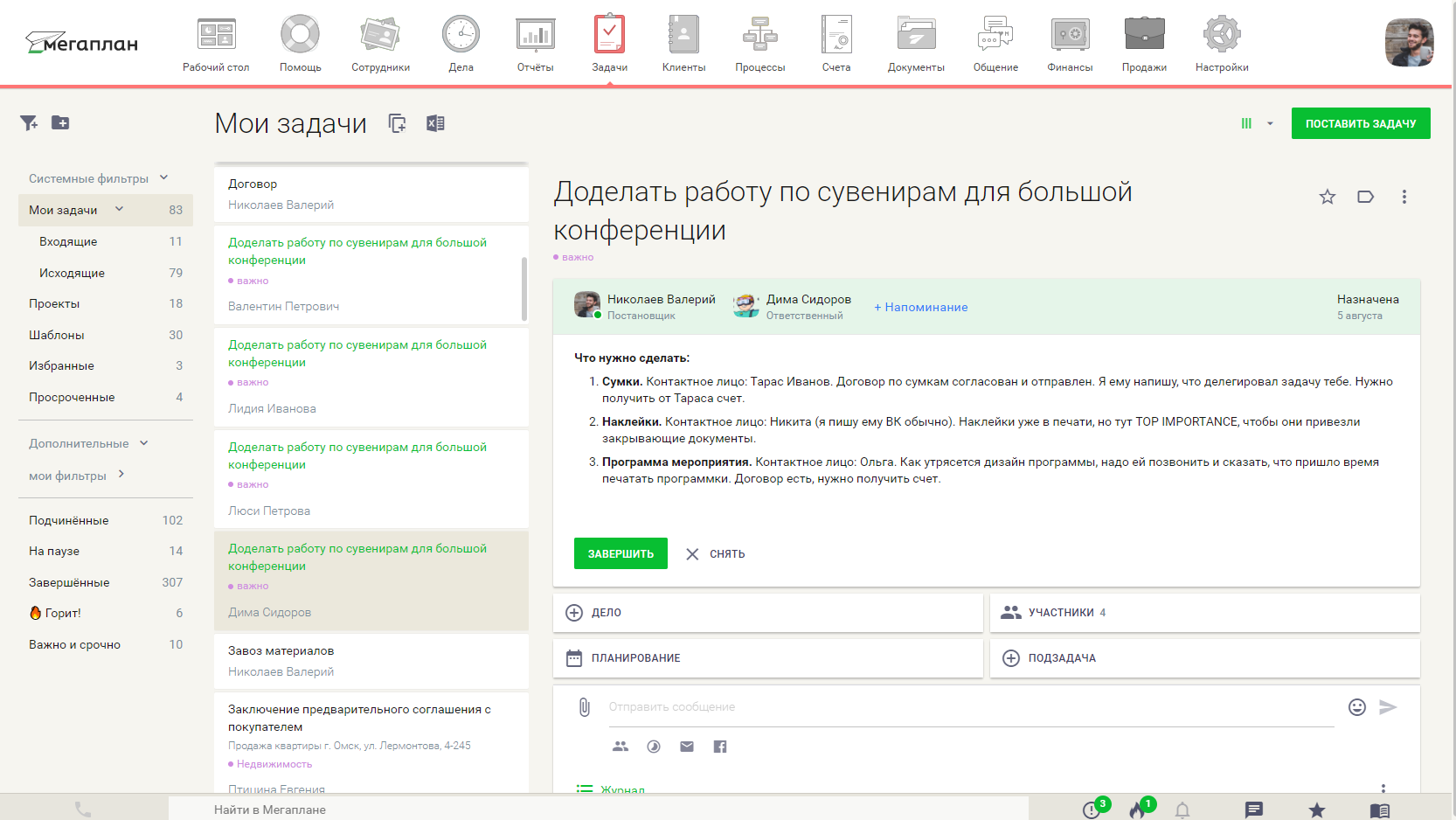Image resolution: width=1456 pixels, height=820 pixels.
Task: Click the tag label icon in task header
Action: point(1365,197)
